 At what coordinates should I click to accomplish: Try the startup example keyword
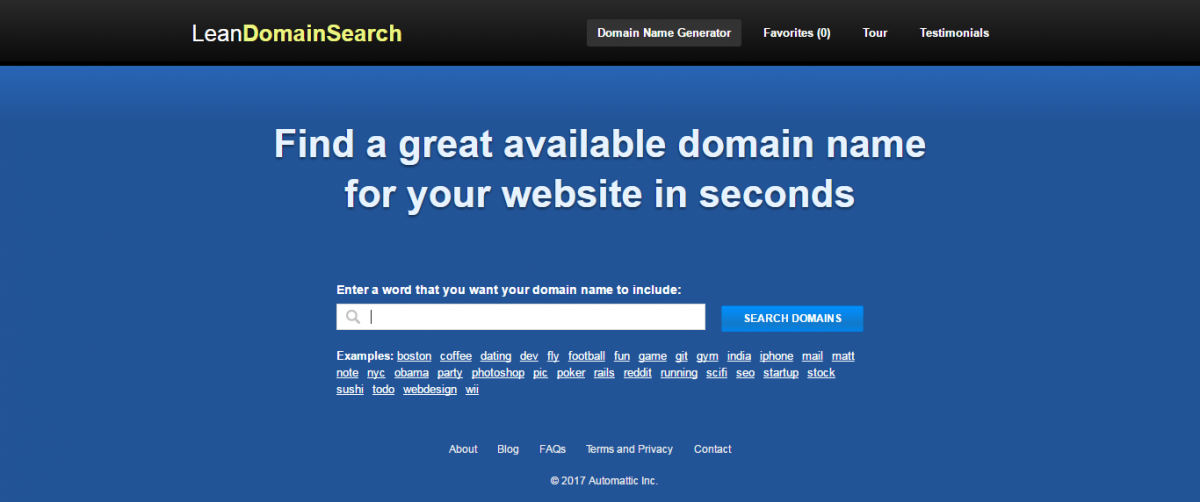tap(781, 373)
